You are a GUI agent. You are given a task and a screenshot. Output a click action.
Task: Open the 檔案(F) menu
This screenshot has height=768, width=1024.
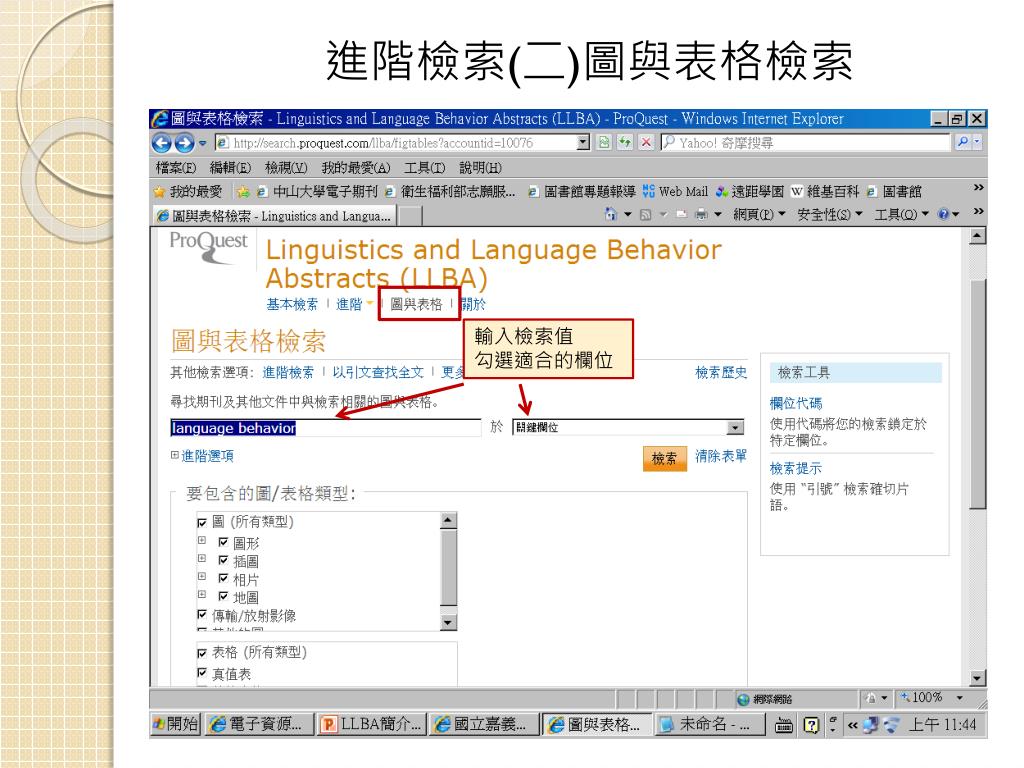click(x=176, y=168)
